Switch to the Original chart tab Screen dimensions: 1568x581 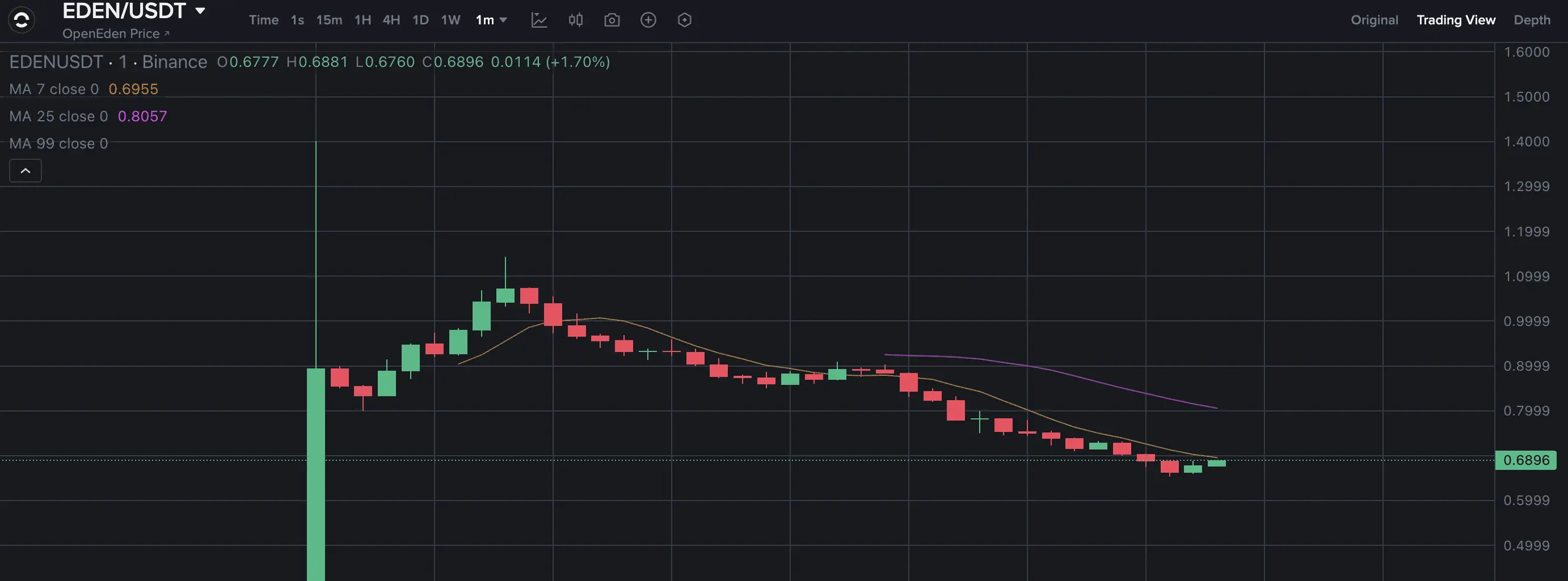point(1374,20)
